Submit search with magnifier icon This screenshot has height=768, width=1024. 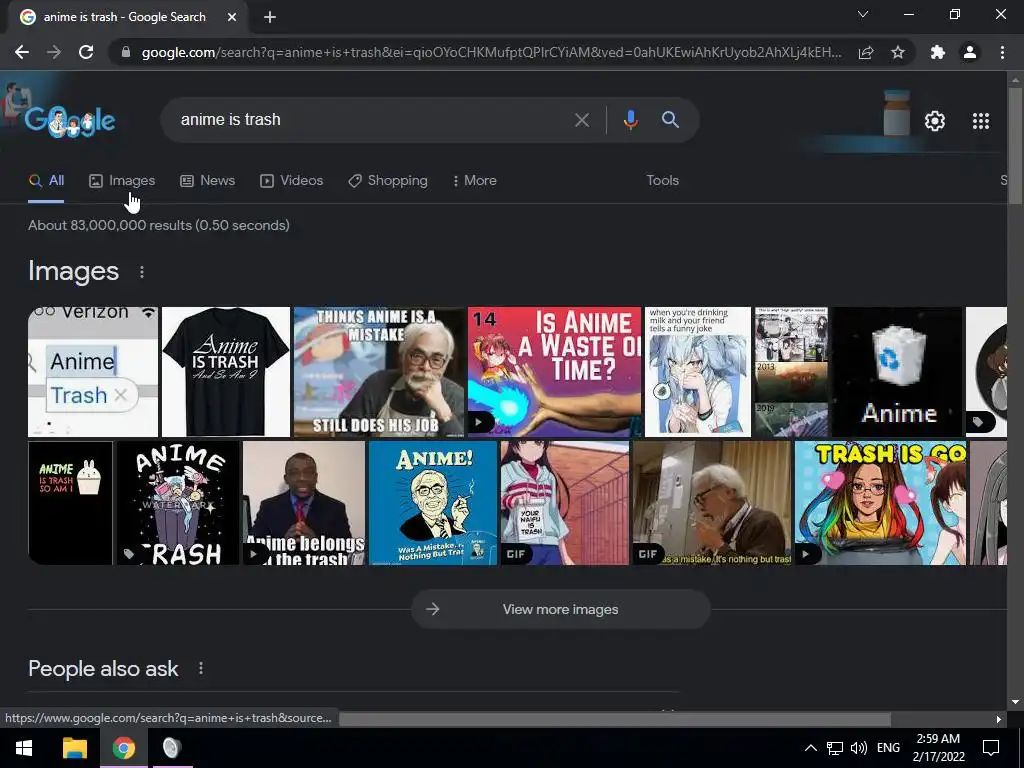[670, 120]
